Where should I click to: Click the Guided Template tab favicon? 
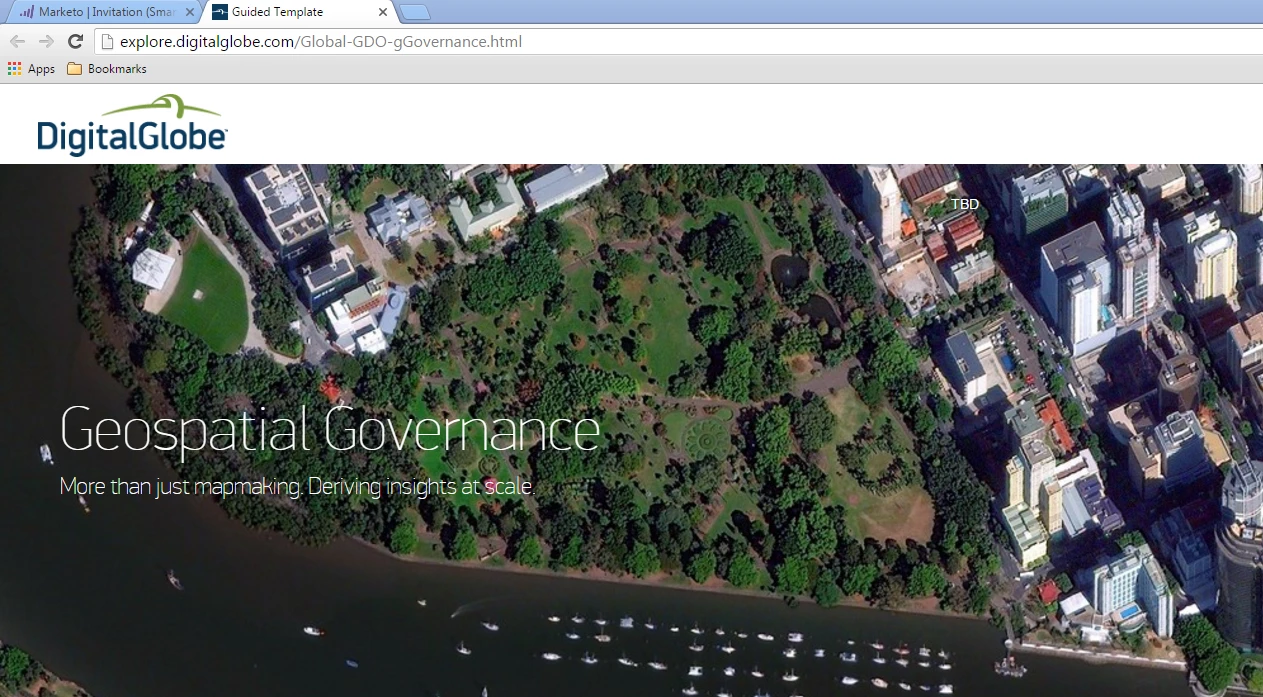[219, 12]
